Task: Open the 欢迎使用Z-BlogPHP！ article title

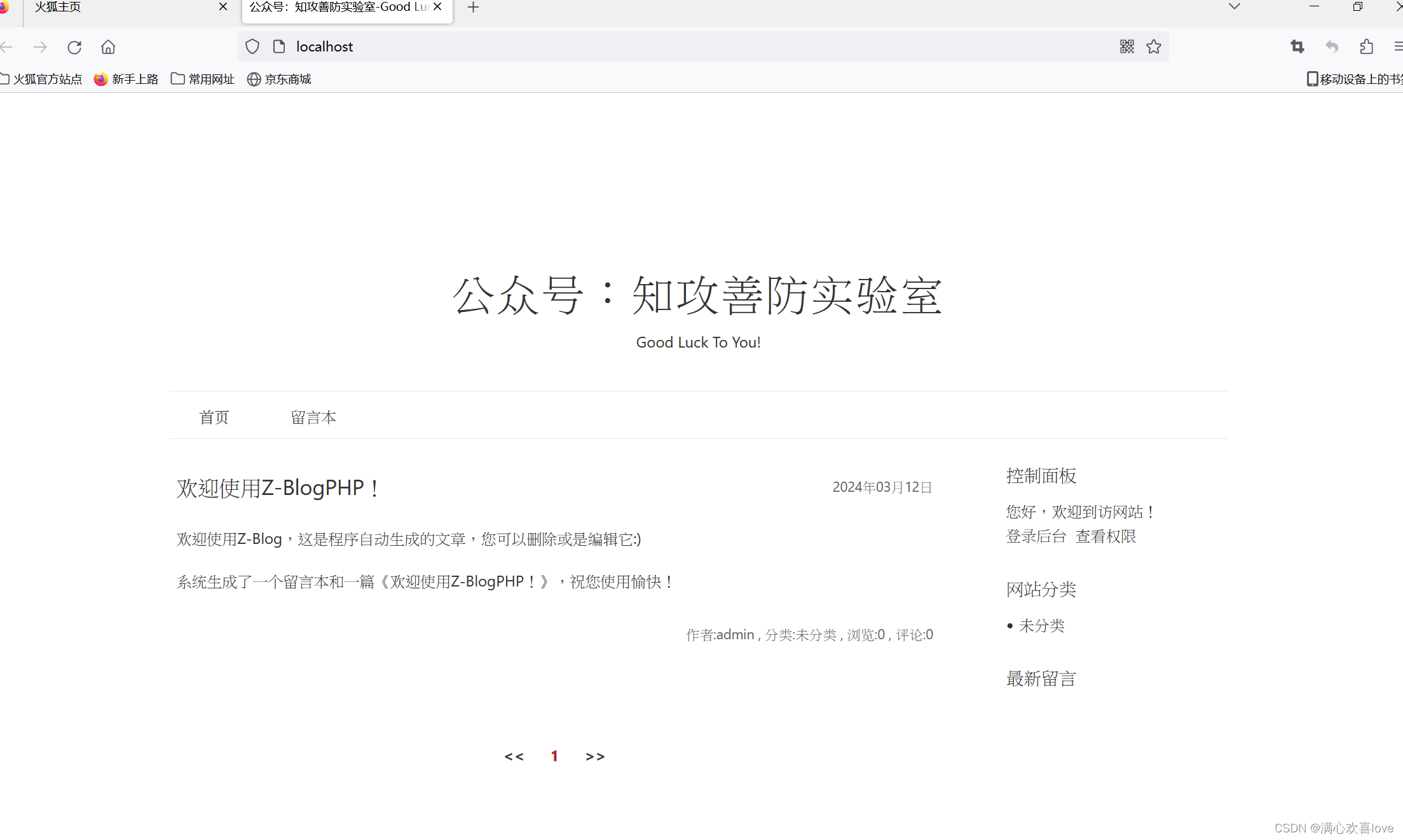Action: point(278,488)
